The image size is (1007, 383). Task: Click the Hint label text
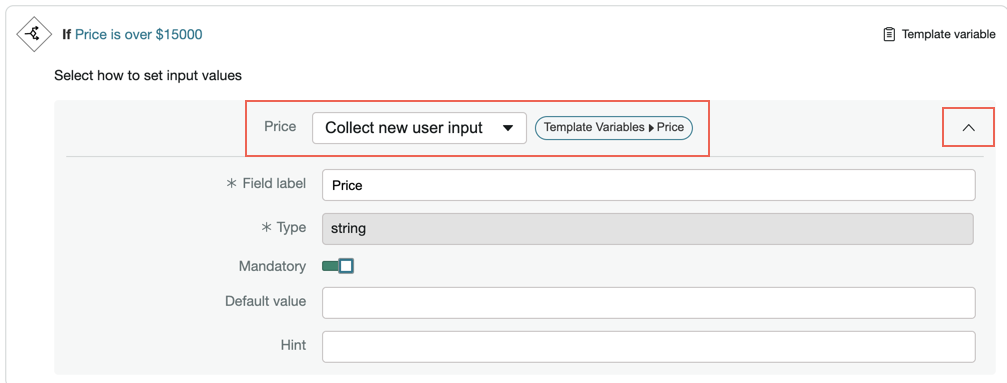(x=293, y=345)
